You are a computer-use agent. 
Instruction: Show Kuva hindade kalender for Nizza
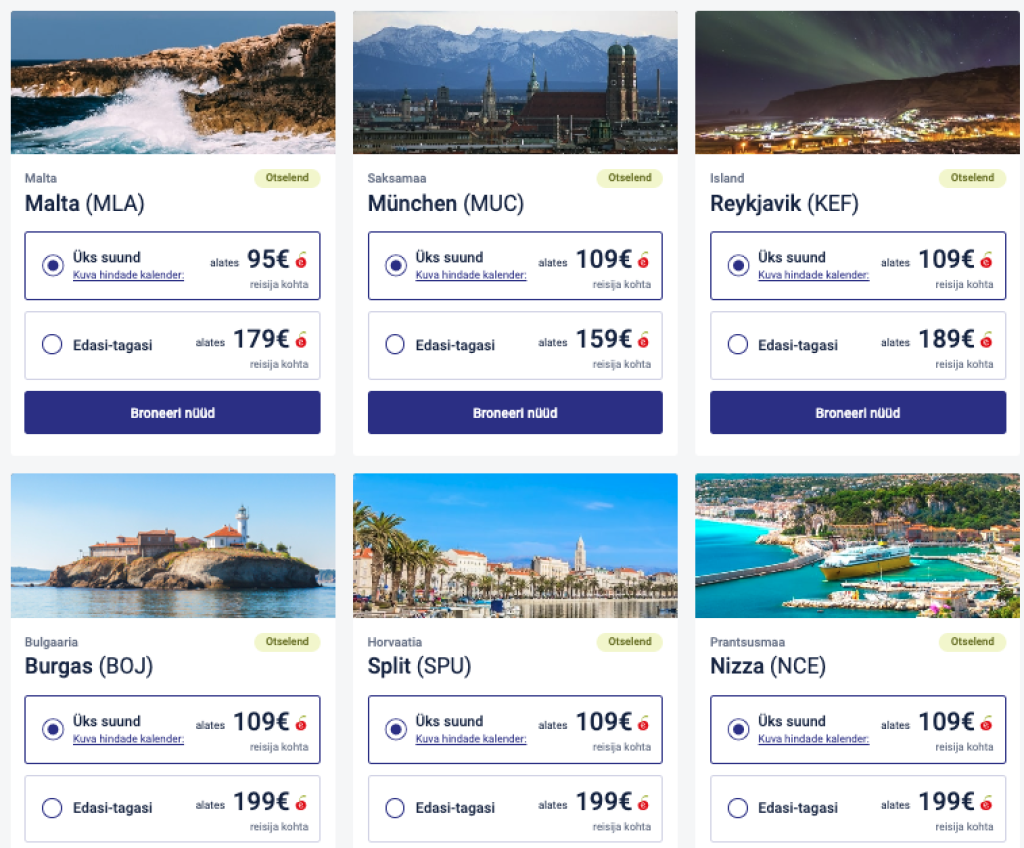coord(813,739)
